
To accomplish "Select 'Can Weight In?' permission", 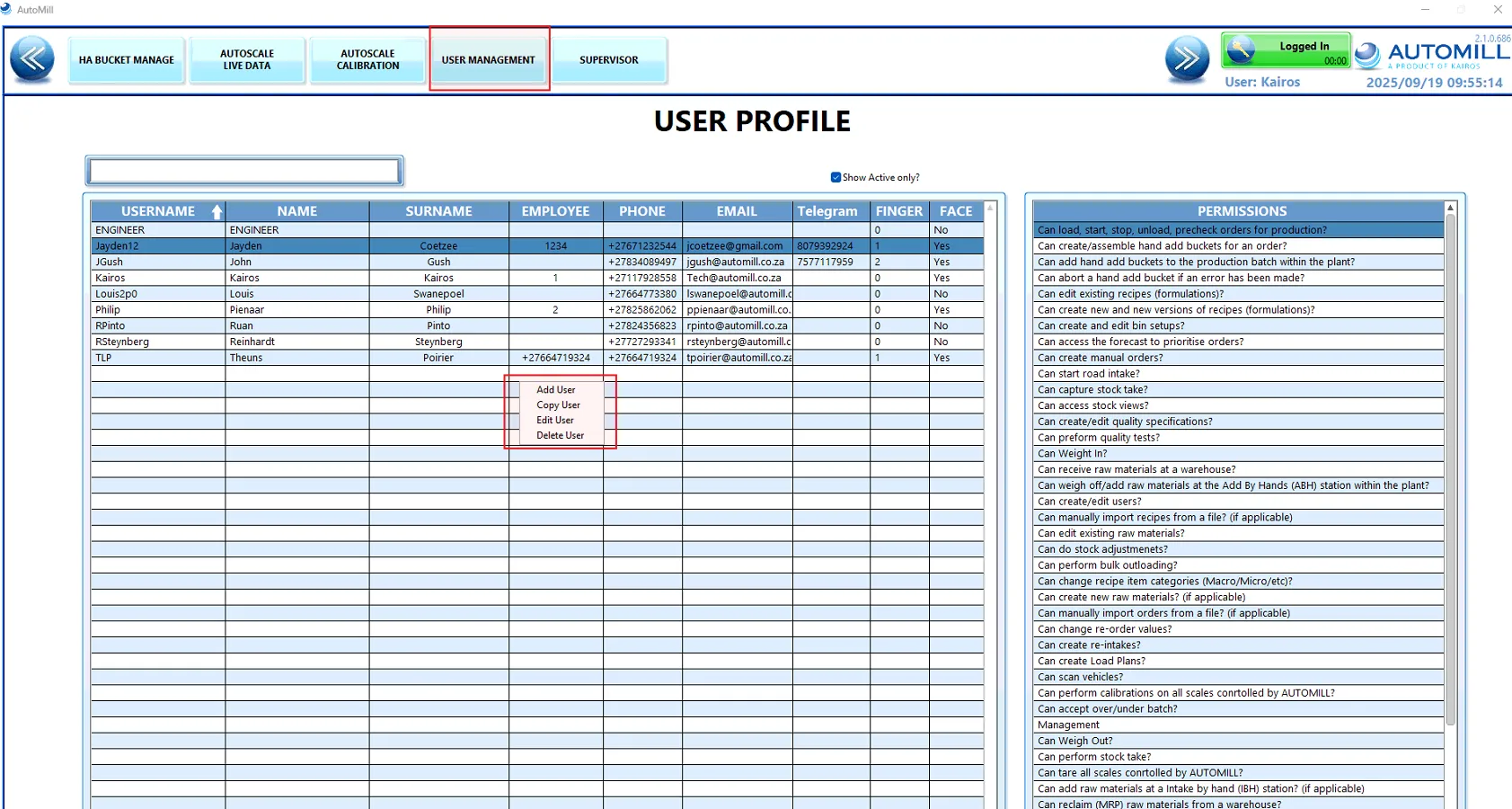I will pyautogui.click(x=1239, y=454).
